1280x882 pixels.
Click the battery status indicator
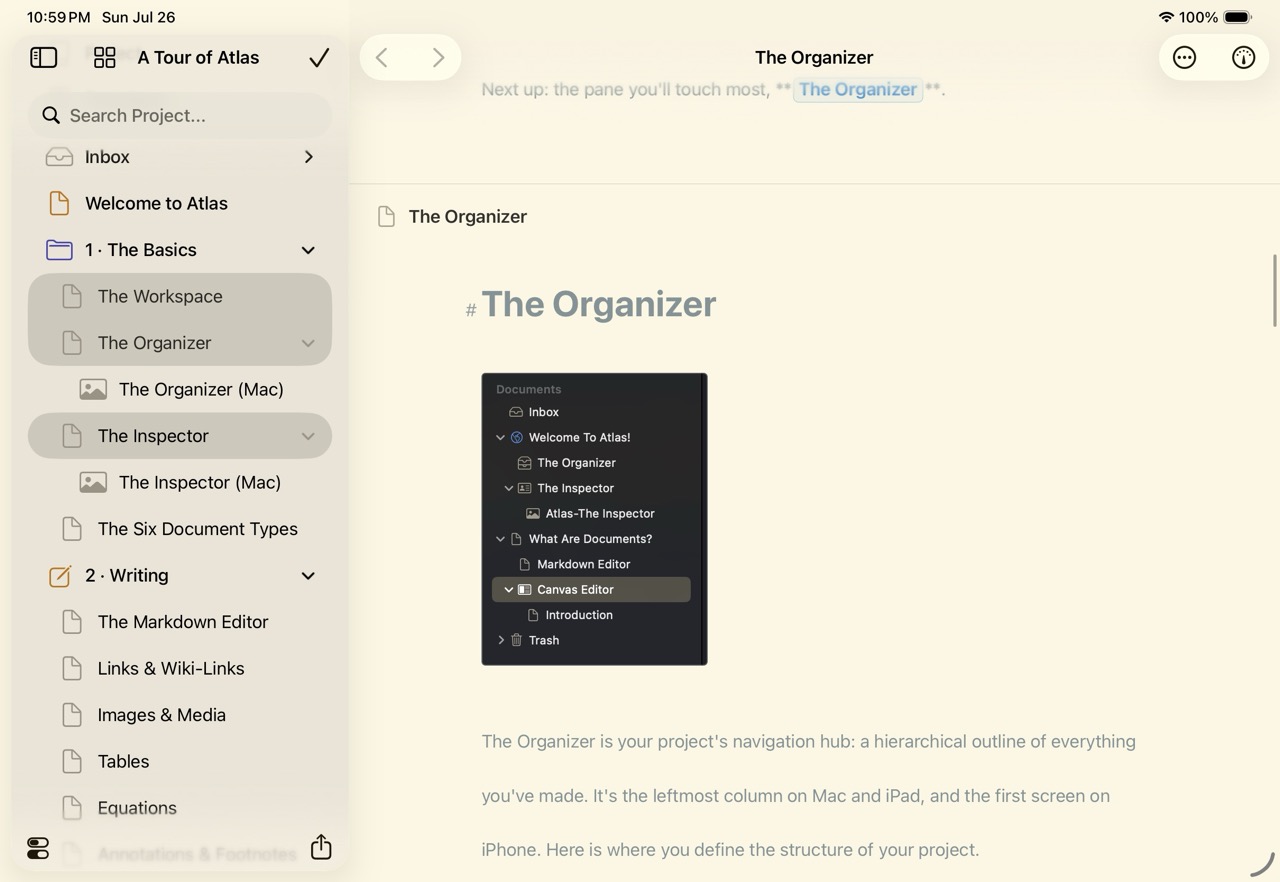[x=1237, y=17]
